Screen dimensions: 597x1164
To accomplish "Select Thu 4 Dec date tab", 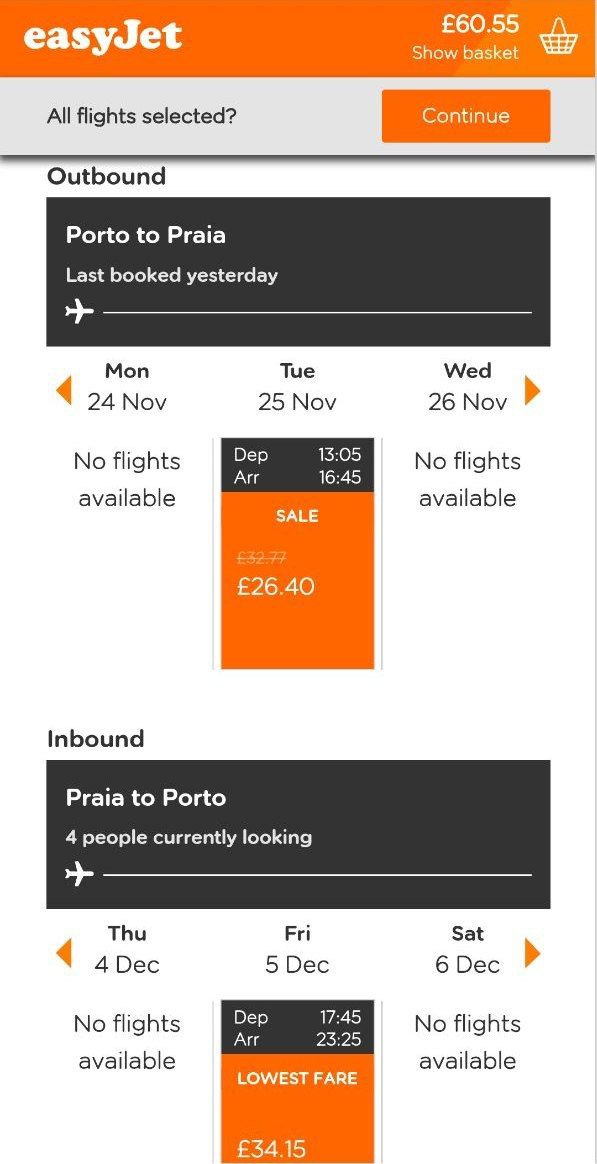I will [x=127, y=949].
